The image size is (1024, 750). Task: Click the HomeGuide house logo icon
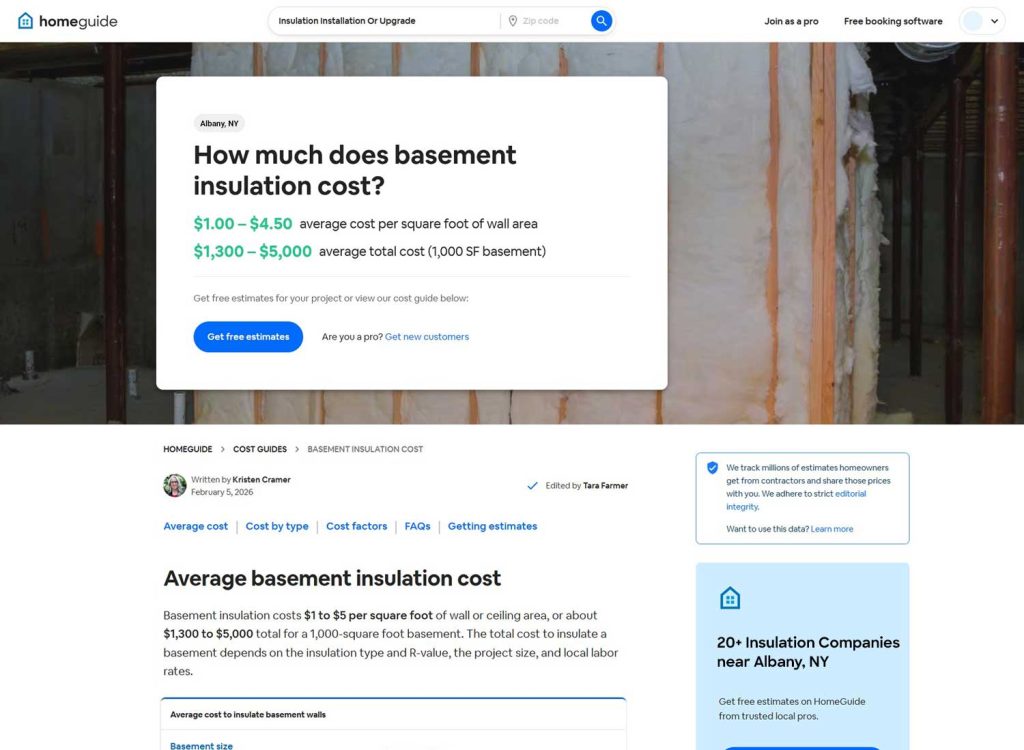coord(26,19)
